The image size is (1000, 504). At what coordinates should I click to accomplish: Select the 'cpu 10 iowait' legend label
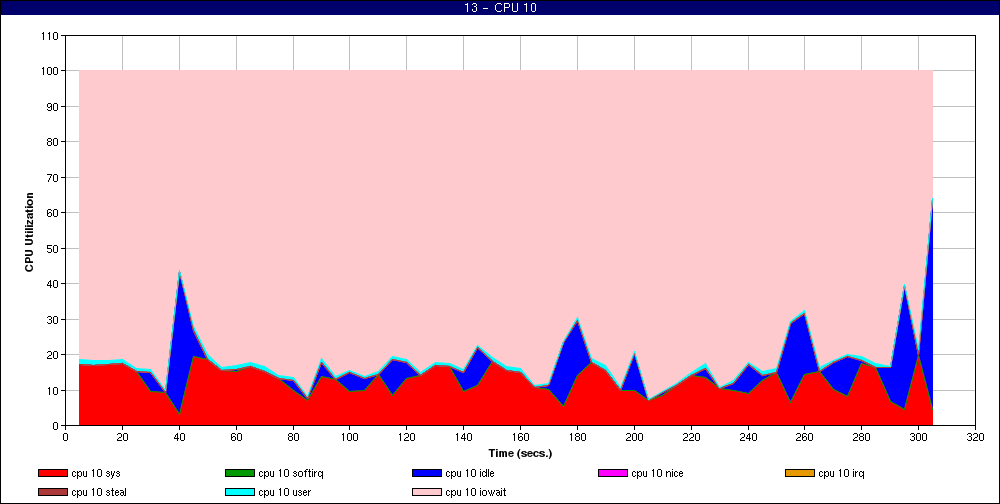(476, 493)
